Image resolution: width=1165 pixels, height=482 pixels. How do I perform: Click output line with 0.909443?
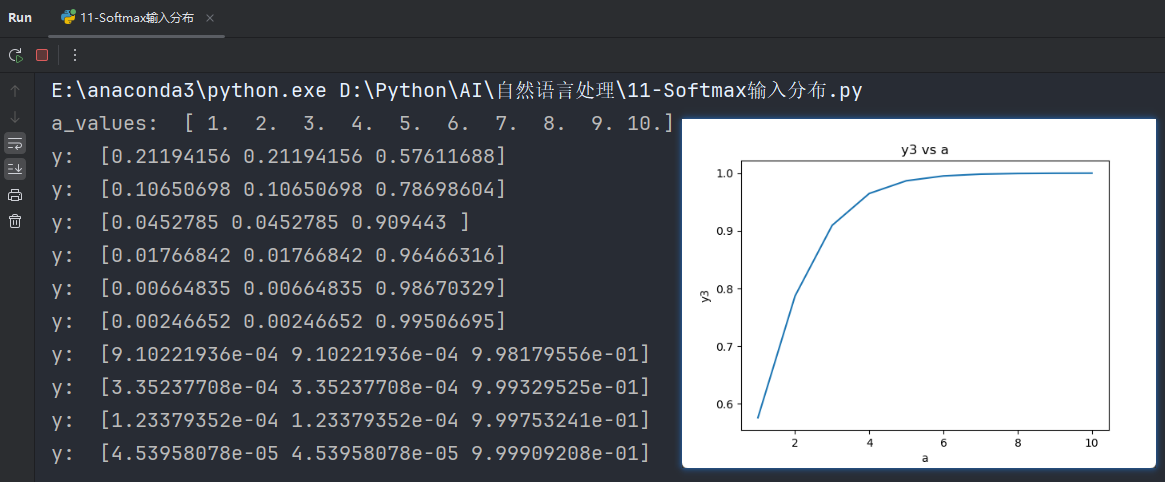pos(261,222)
